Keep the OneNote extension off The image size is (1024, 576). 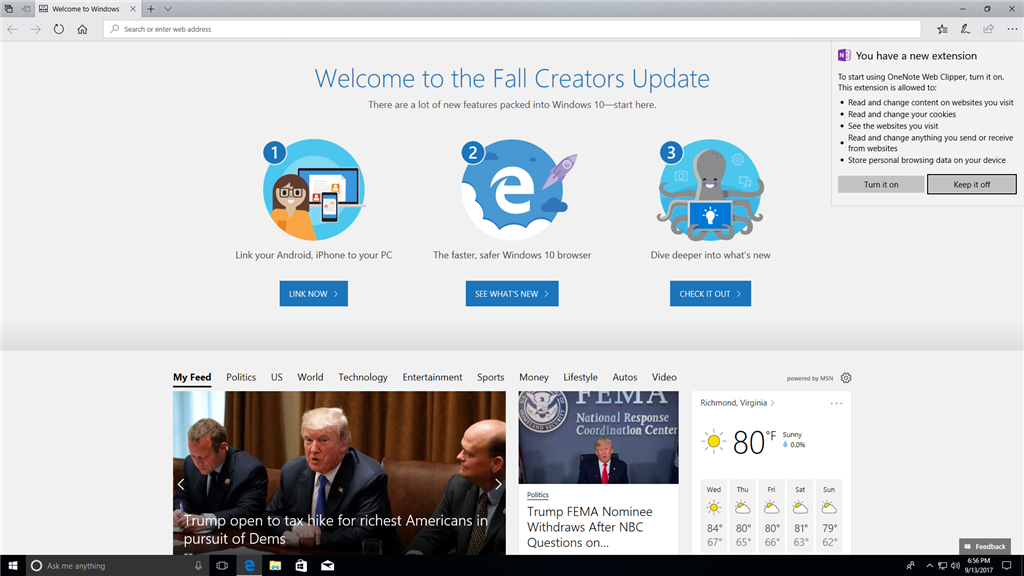(x=972, y=184)
